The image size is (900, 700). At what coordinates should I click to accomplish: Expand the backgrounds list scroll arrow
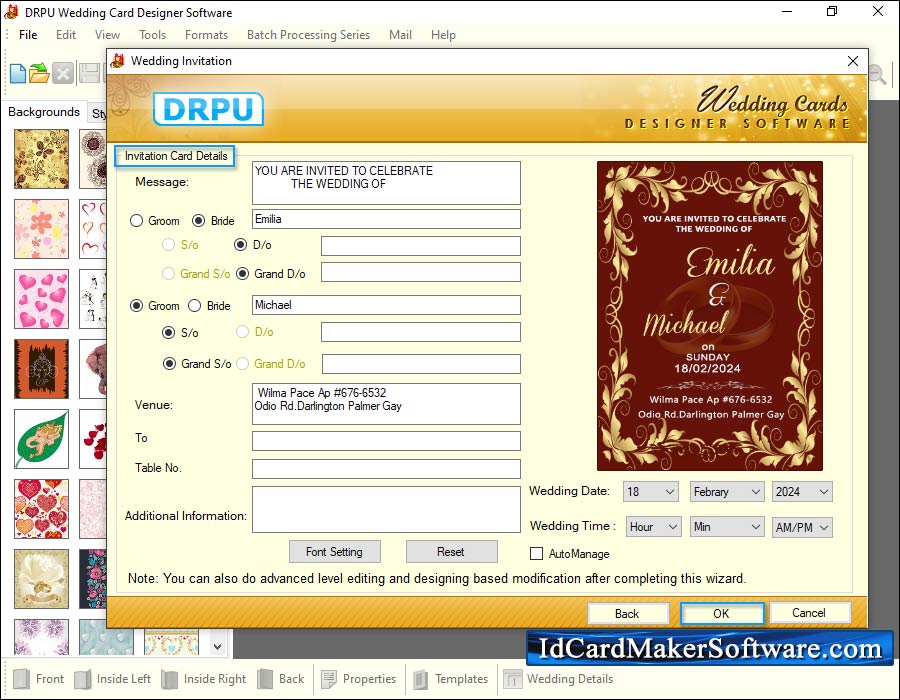click(x=218, y=647)
